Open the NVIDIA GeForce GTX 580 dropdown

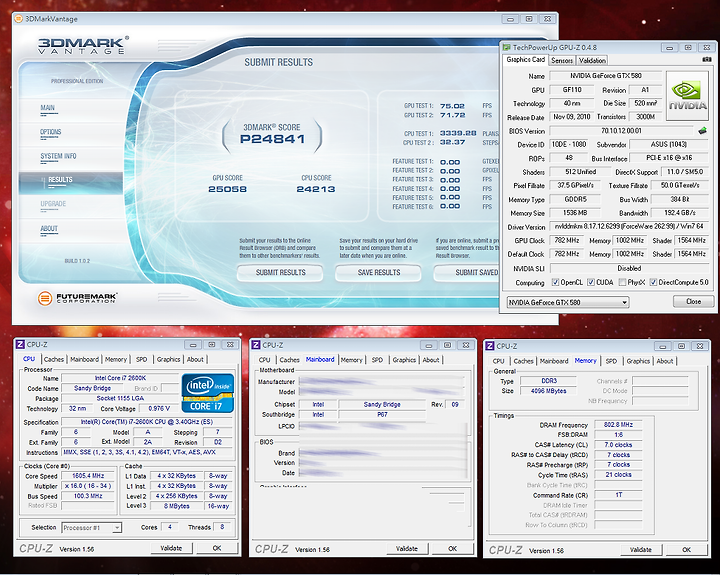(x=568, y=302)
